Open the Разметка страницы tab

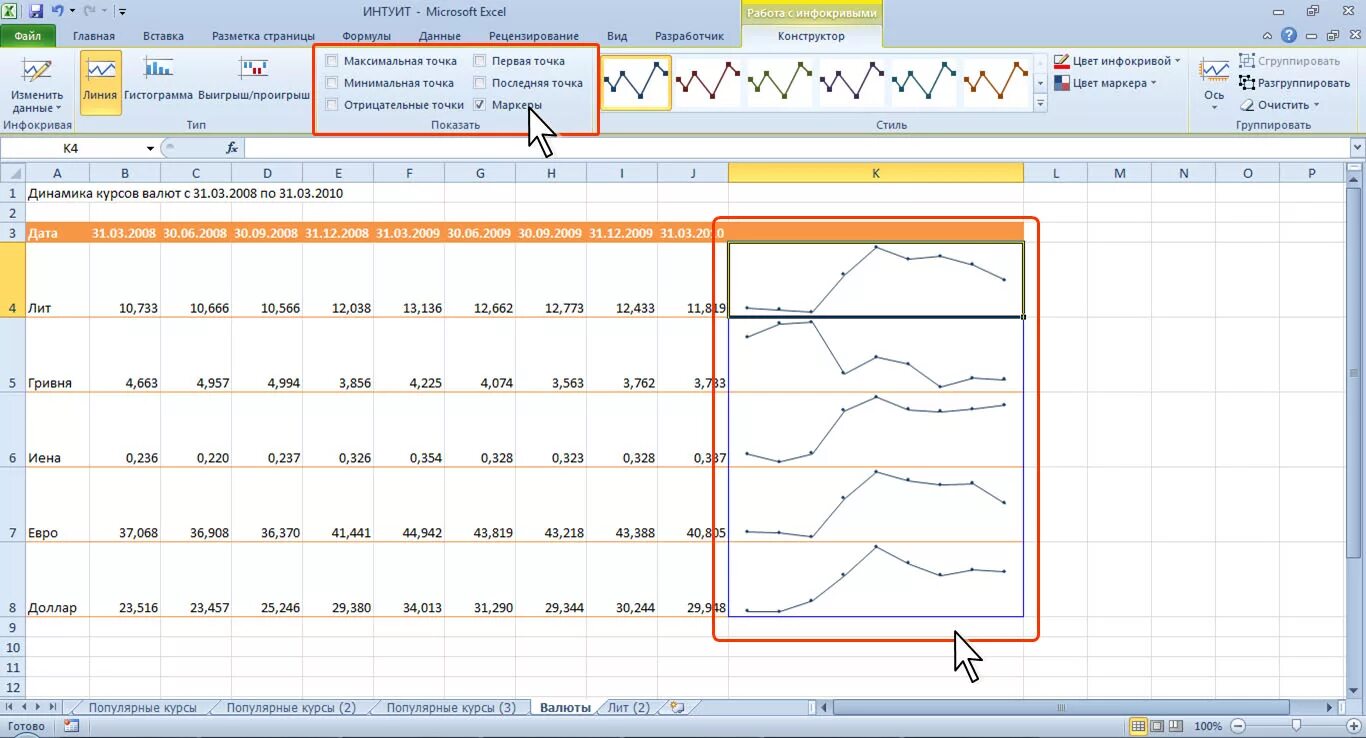click(x=264, y=36)
